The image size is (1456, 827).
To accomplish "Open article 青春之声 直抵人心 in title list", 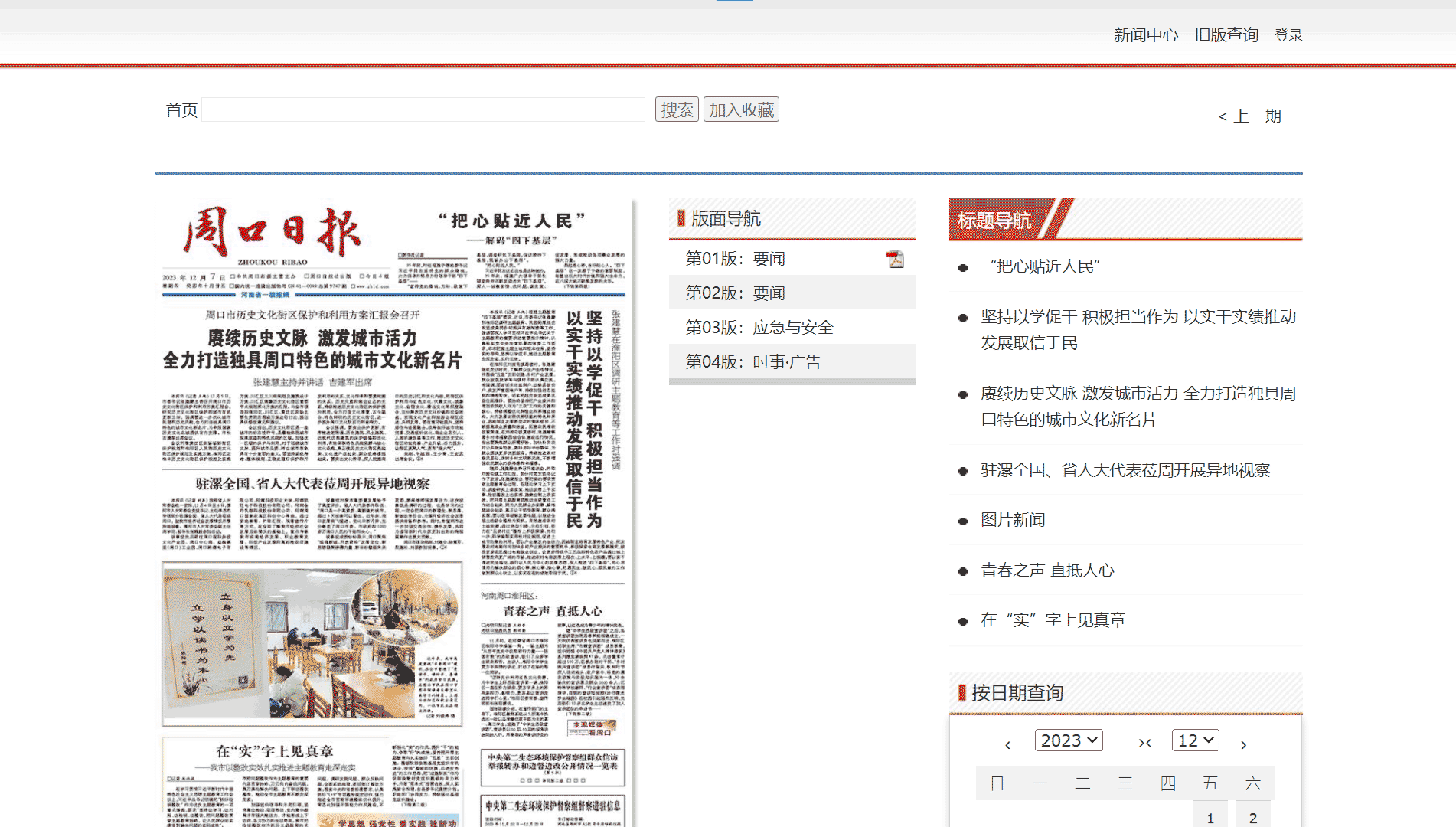I will 1047,570.
